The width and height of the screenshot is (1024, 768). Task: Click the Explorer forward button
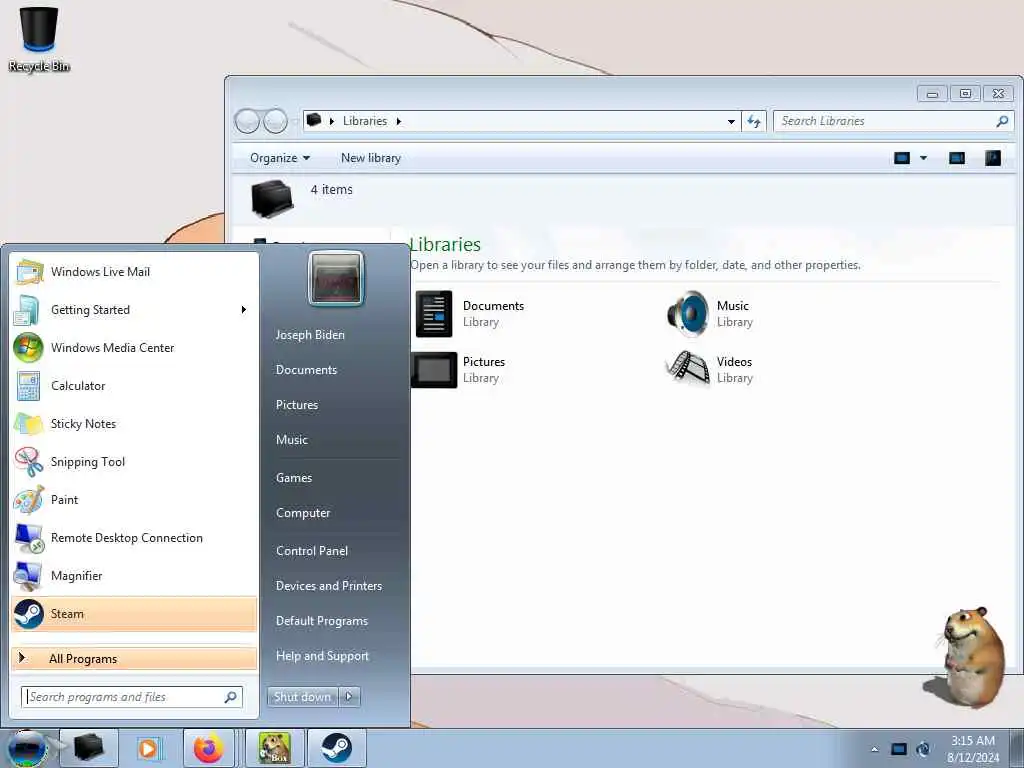[x=276, y=121]
